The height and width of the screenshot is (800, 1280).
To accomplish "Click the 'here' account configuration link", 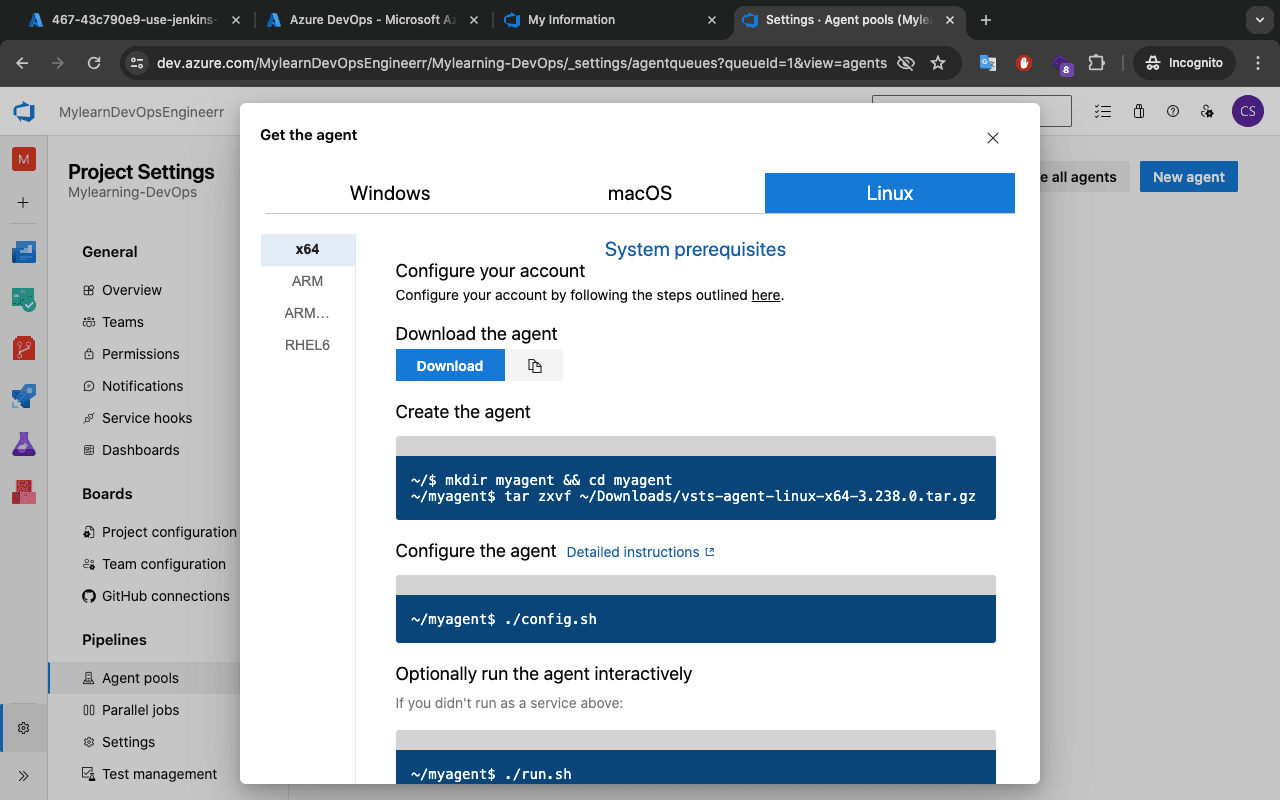I will click(766, 295).
